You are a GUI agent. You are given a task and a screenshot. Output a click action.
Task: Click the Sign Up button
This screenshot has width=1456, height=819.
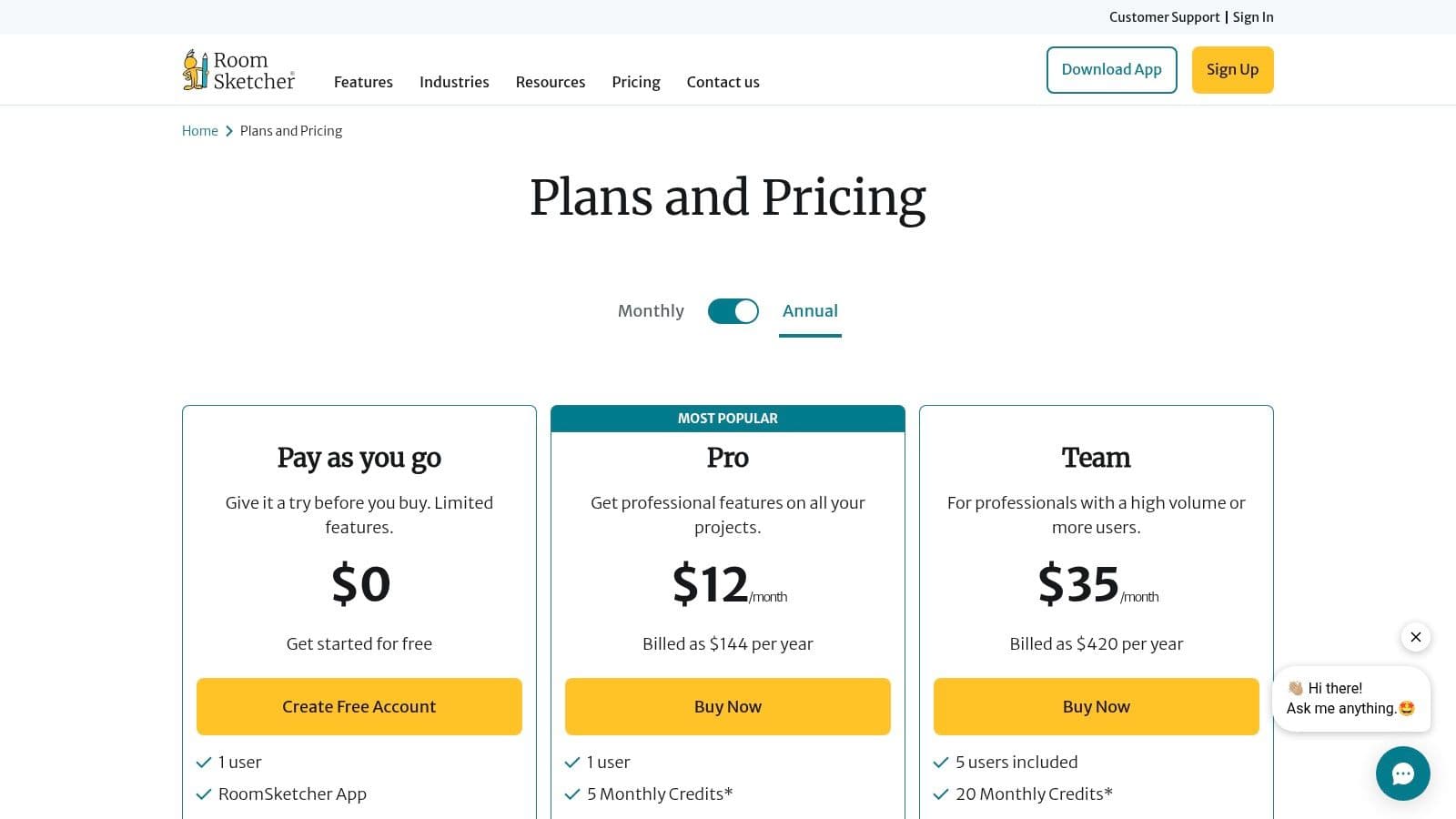coord(1232,69)
